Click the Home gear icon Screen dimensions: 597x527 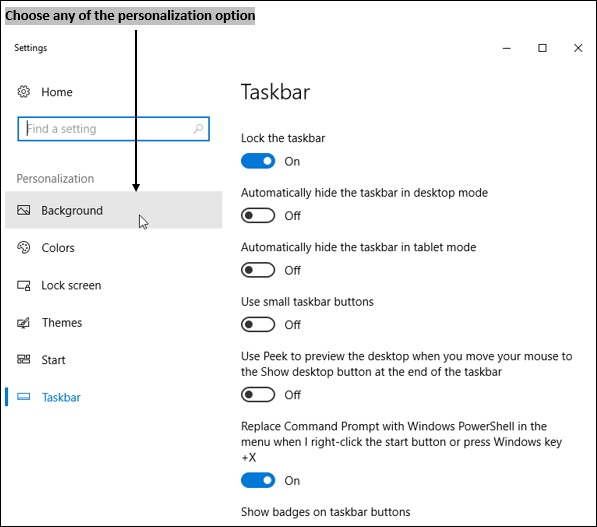click(x=24, y=92)
